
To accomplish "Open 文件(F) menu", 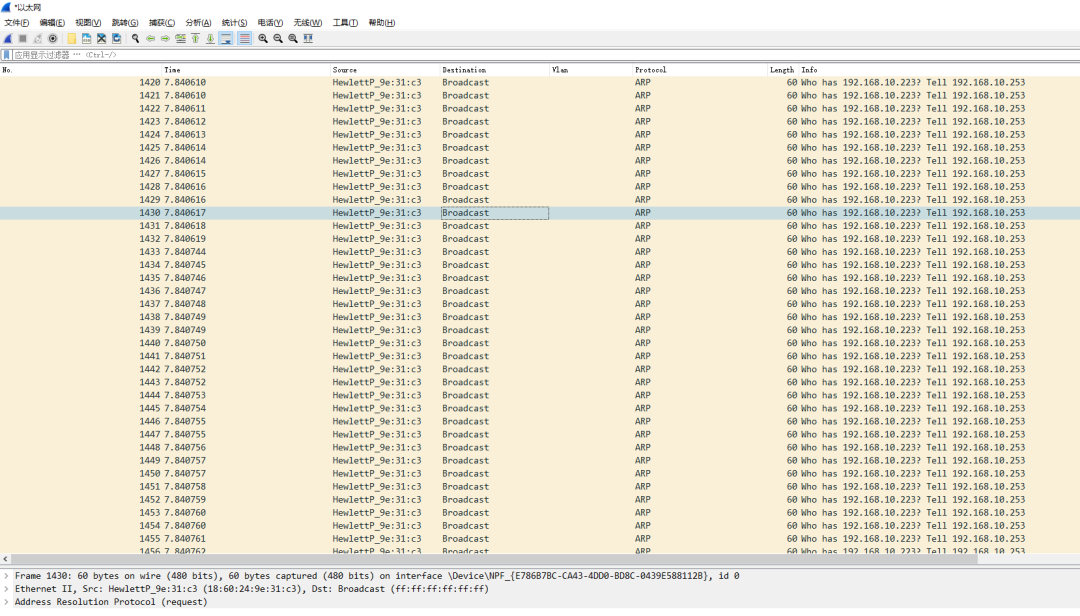I will (17, 23).
